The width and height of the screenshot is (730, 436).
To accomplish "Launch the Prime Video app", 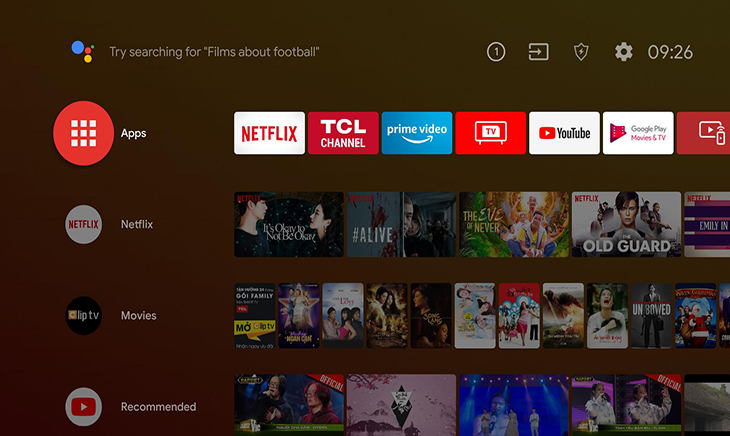I will coord(417,133).
